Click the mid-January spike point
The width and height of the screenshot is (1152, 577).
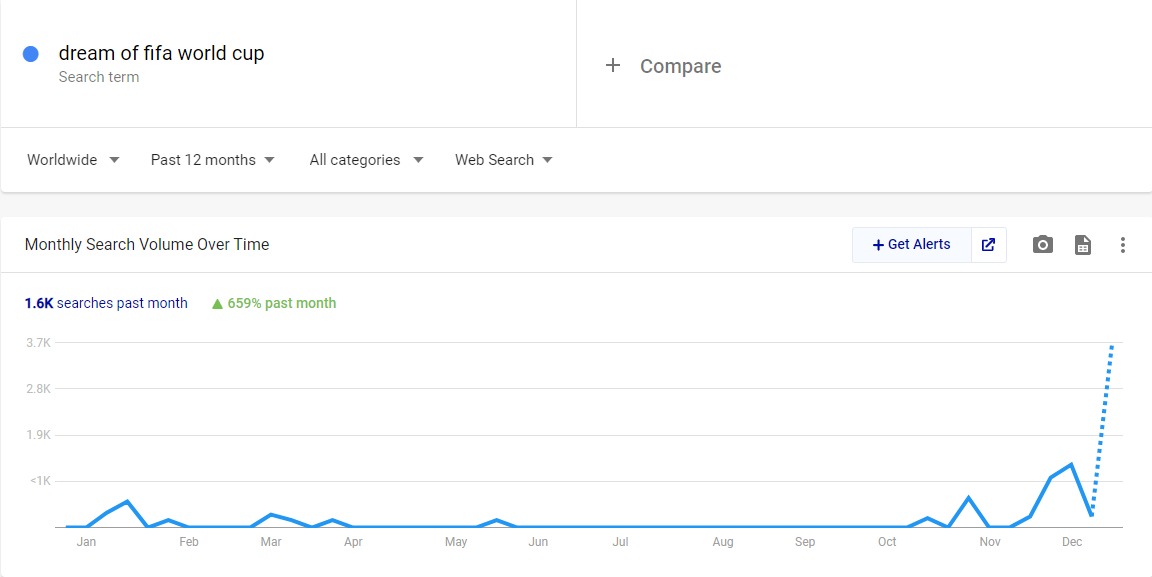[x=128, y=501]
